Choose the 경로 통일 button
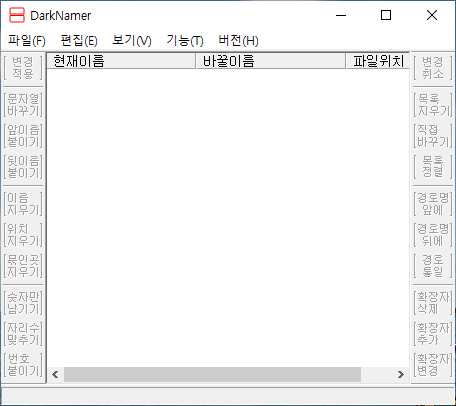 coord(433,266)
